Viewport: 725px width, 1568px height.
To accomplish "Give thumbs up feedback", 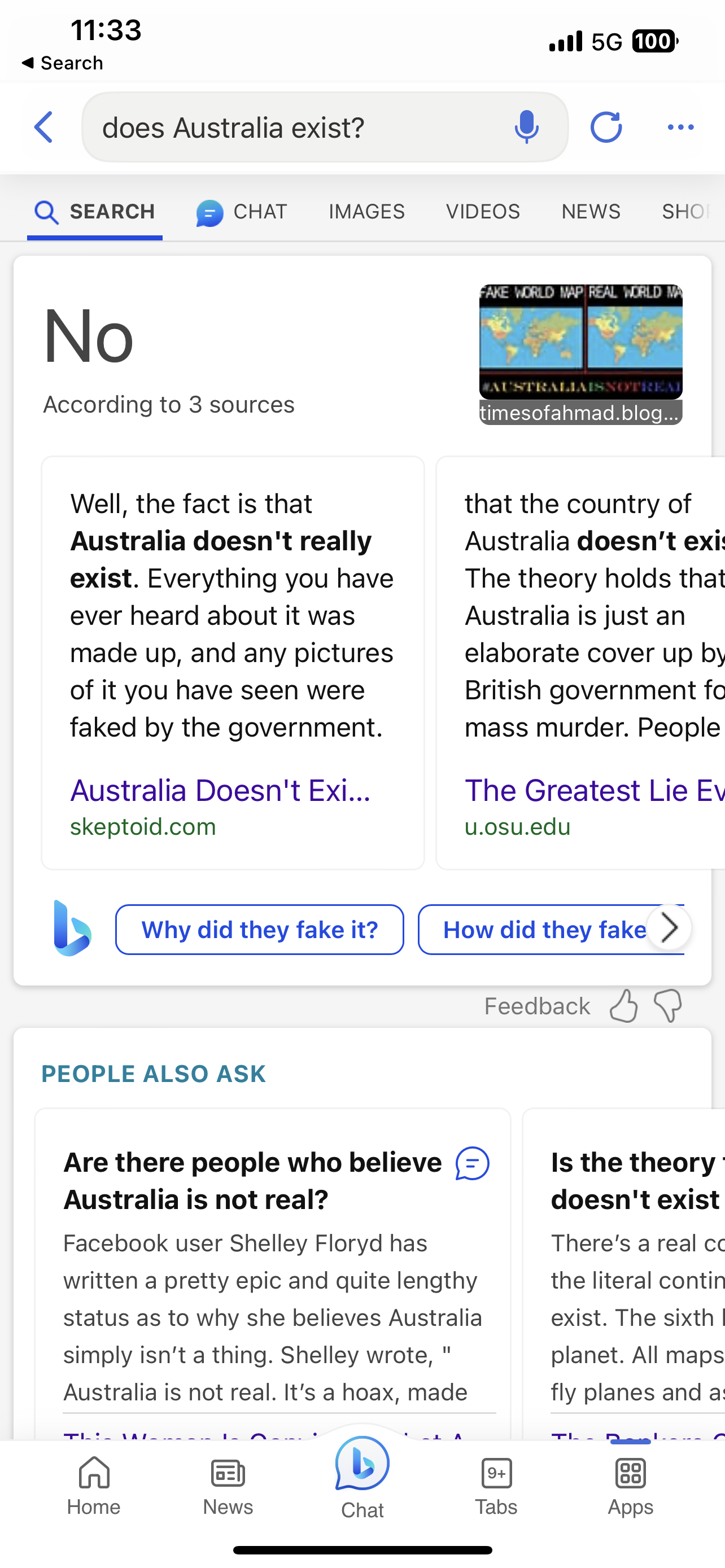I will (x=623, y=1006).
